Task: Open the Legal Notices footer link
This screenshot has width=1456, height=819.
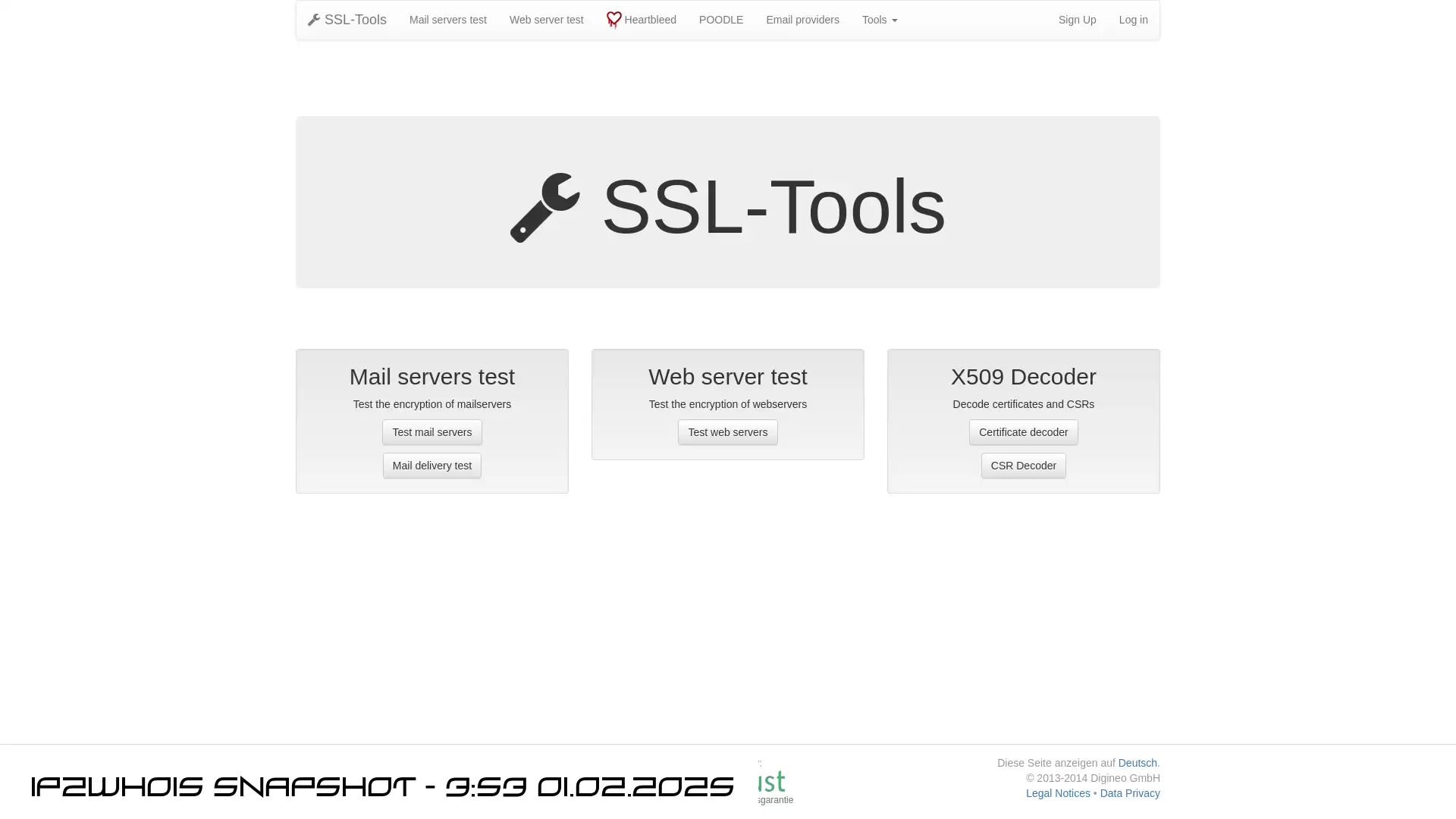Action: pyautogui.click(x=1058, y=793)
